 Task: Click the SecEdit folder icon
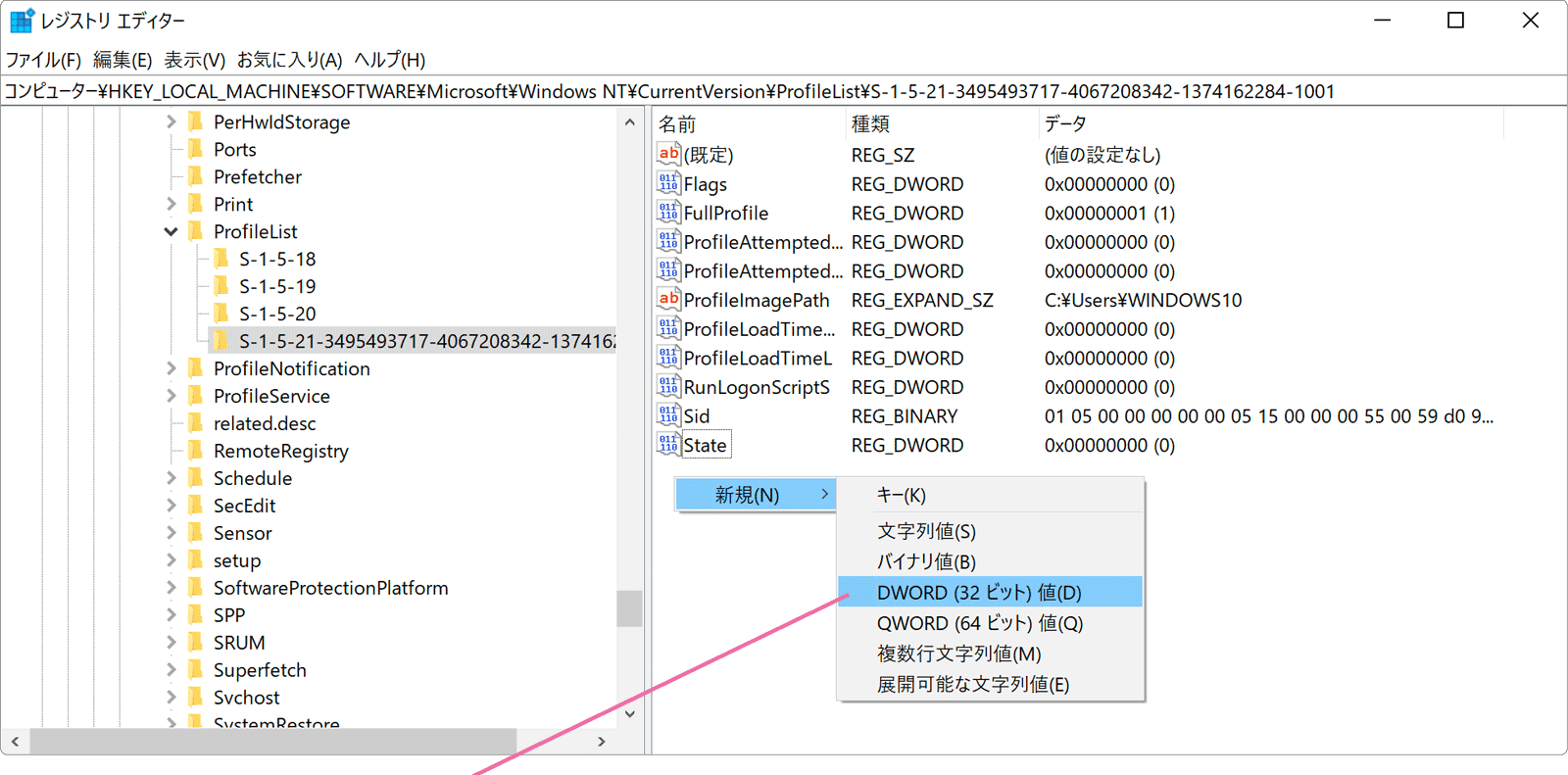[195, 506]
